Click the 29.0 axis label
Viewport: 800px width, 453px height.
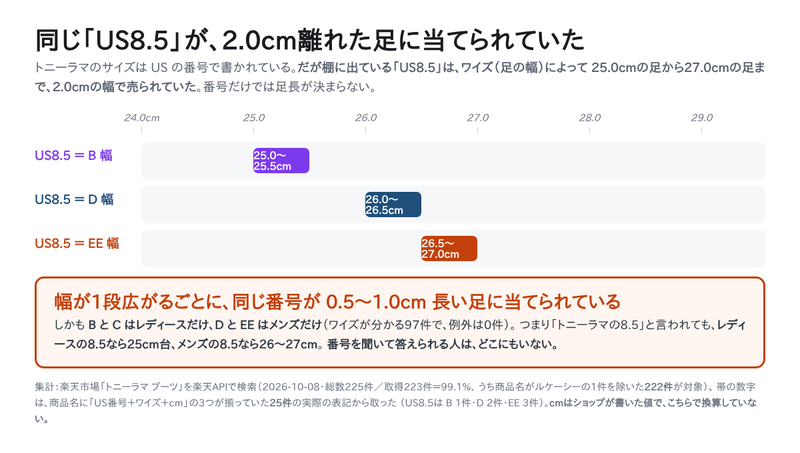pos(702,118)
